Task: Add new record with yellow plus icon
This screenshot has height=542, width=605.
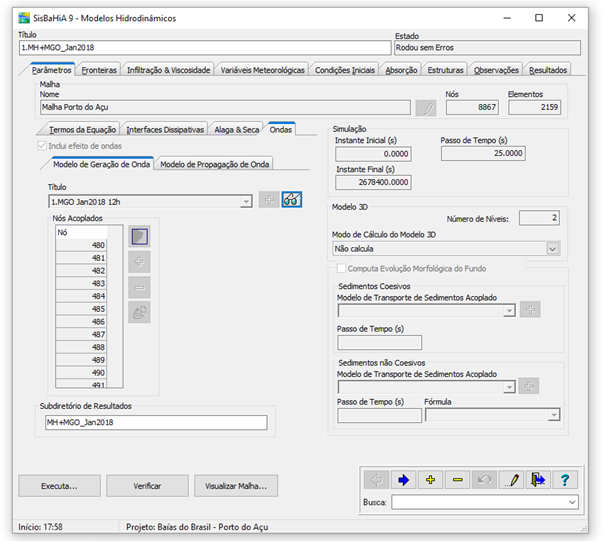Action: [x=430, y=480]
